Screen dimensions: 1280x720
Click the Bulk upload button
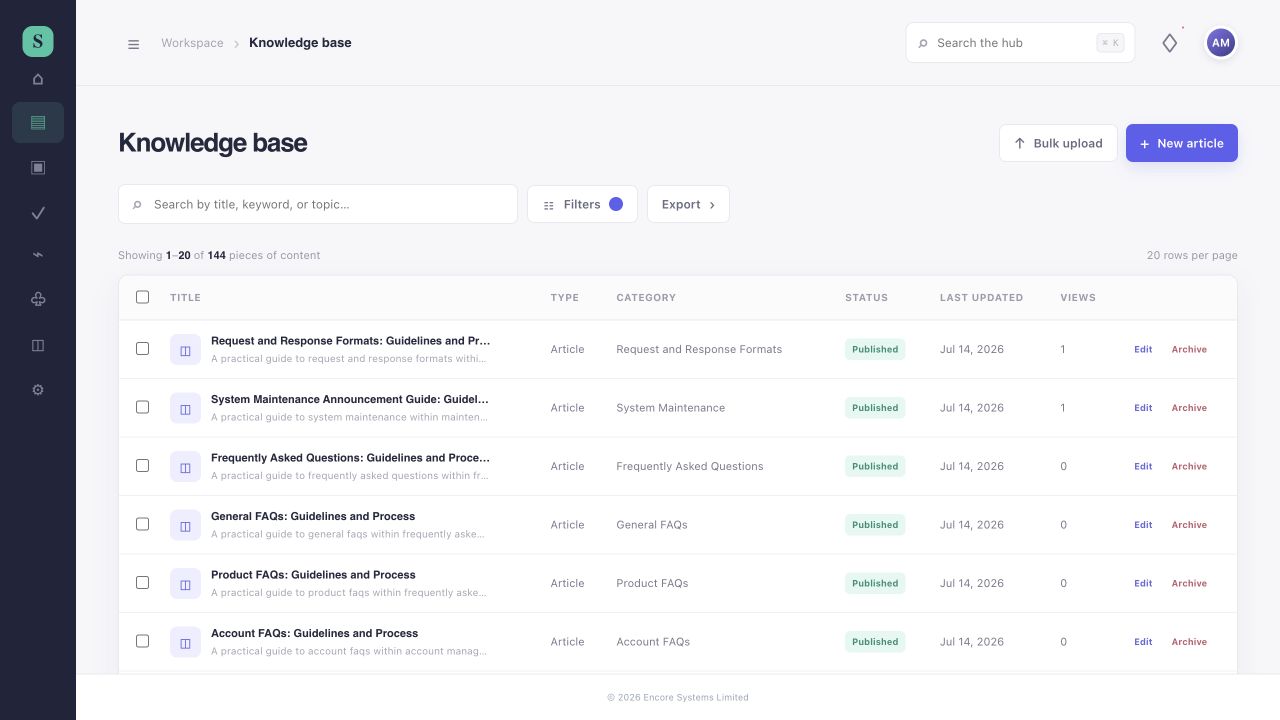pos(1058,143)
